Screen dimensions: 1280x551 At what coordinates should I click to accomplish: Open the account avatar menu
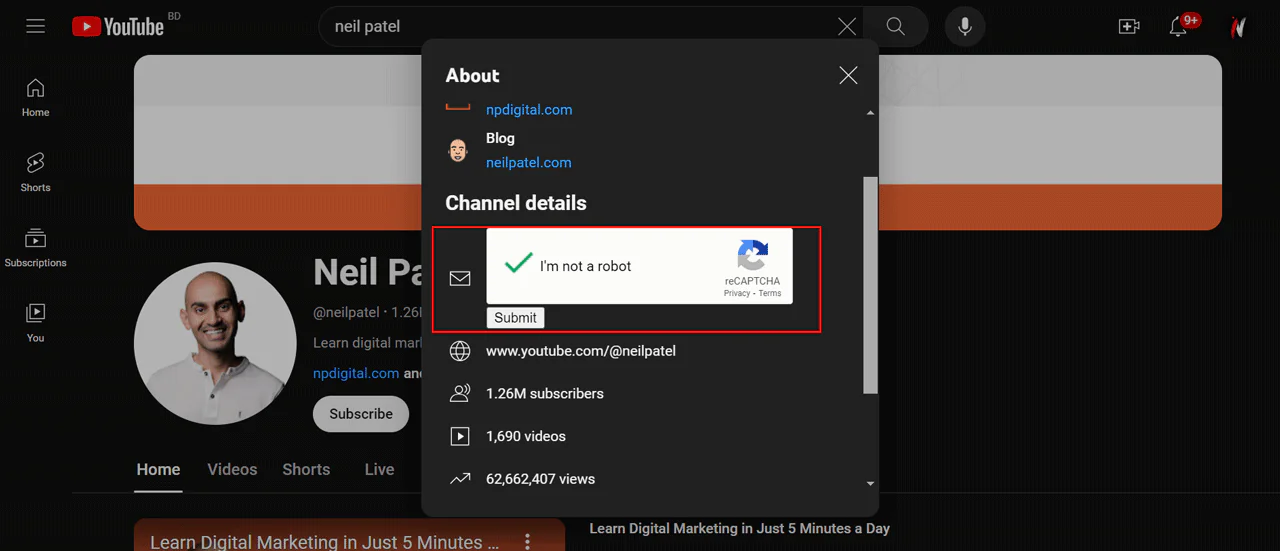[x=1238, y=27]
